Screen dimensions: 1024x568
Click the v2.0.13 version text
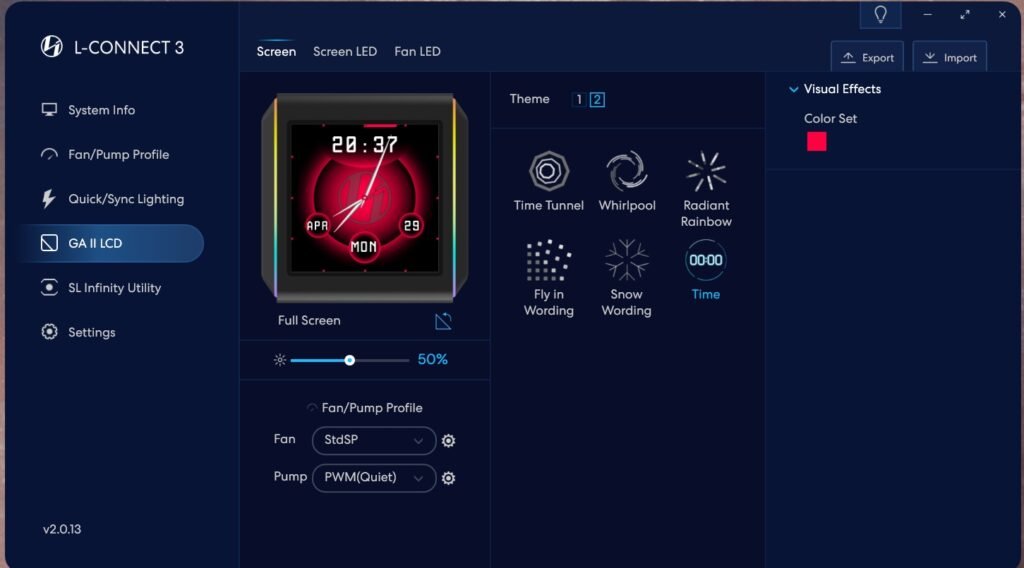tap(62, 529)
